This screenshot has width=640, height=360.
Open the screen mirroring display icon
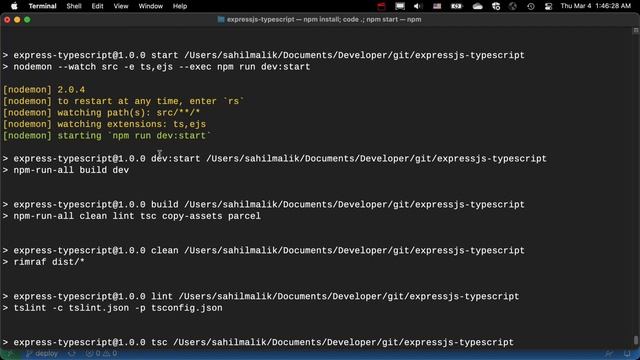tap(400, 6)
